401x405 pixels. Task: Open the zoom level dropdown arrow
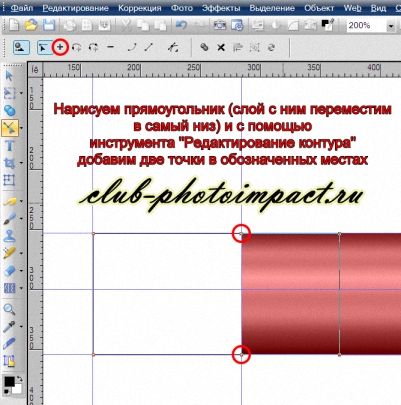(391, 26)
